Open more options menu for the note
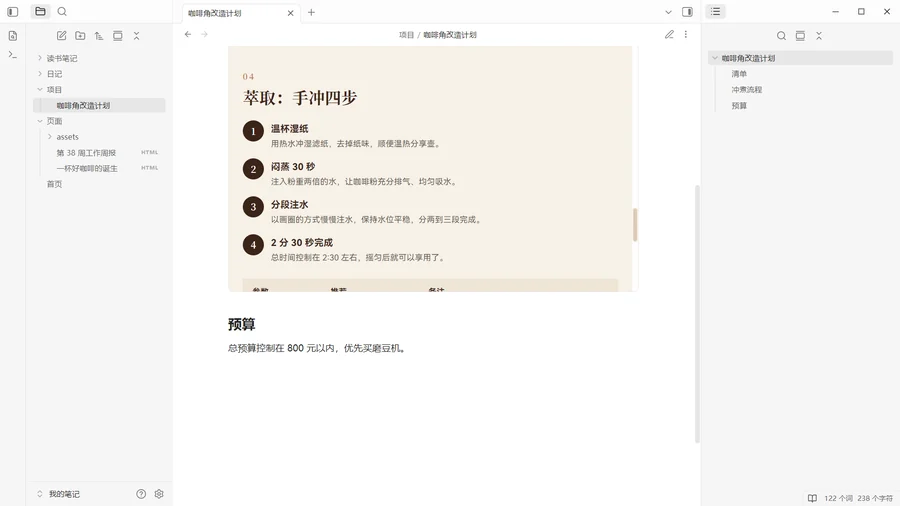Image resolution: width=900 pixels, height=506 pixels. tap(685, 34)
